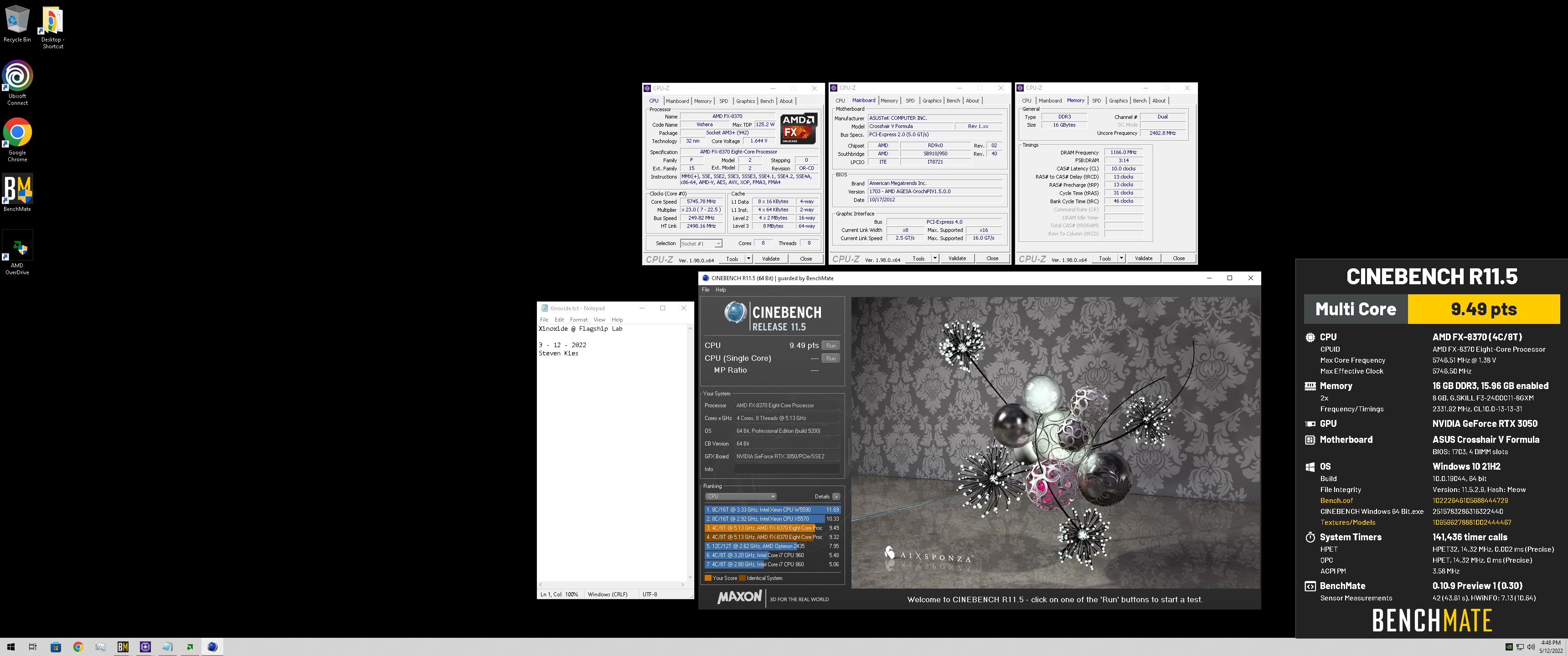The height and width of the screenshot is (656, 1568).
Task: Open CPU tab in CPU-Z Memory window
Action: pyautogui.click(x=1026, y=101)
